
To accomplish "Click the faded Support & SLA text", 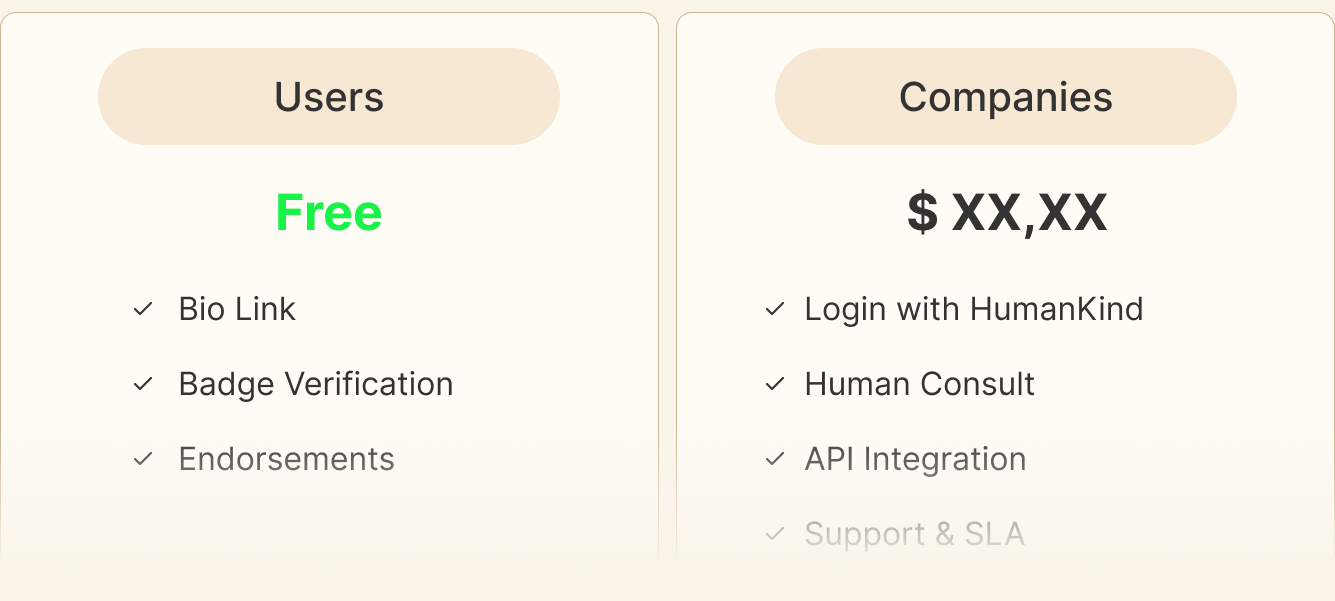I will [914, 534].
